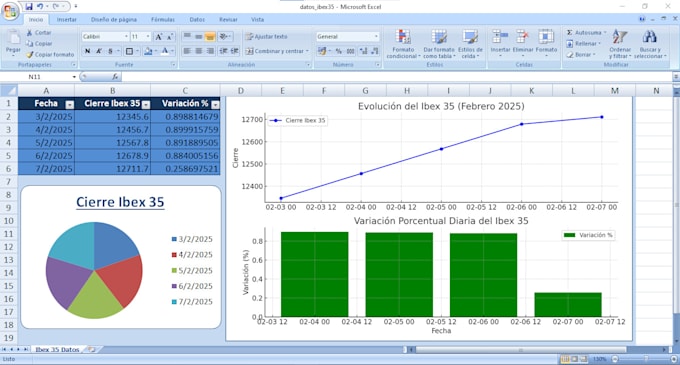Toggle italic K formatting
This screenshot has width=680, height=365.
coord(99,51)
